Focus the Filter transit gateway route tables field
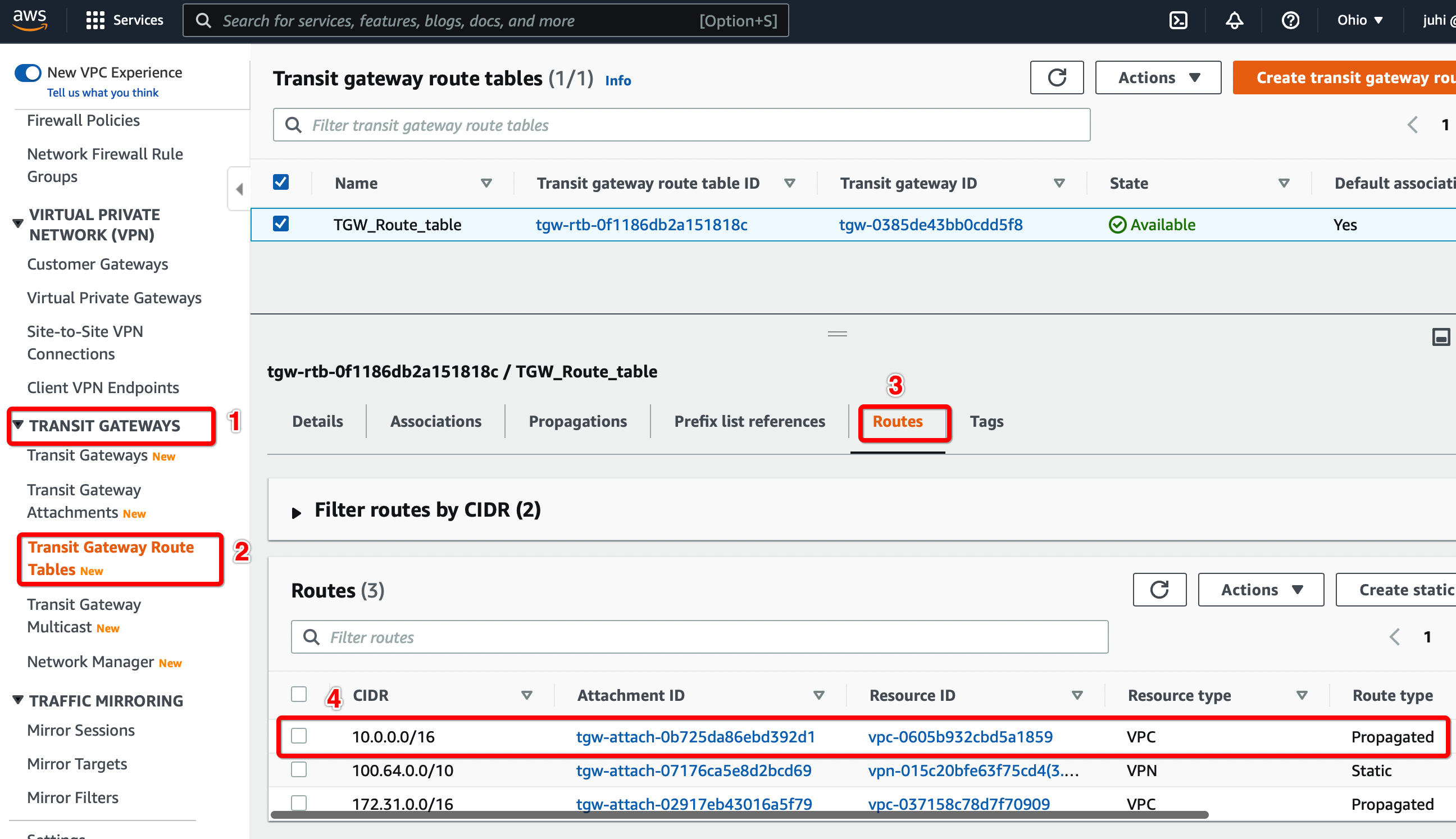 click(681, 125)
